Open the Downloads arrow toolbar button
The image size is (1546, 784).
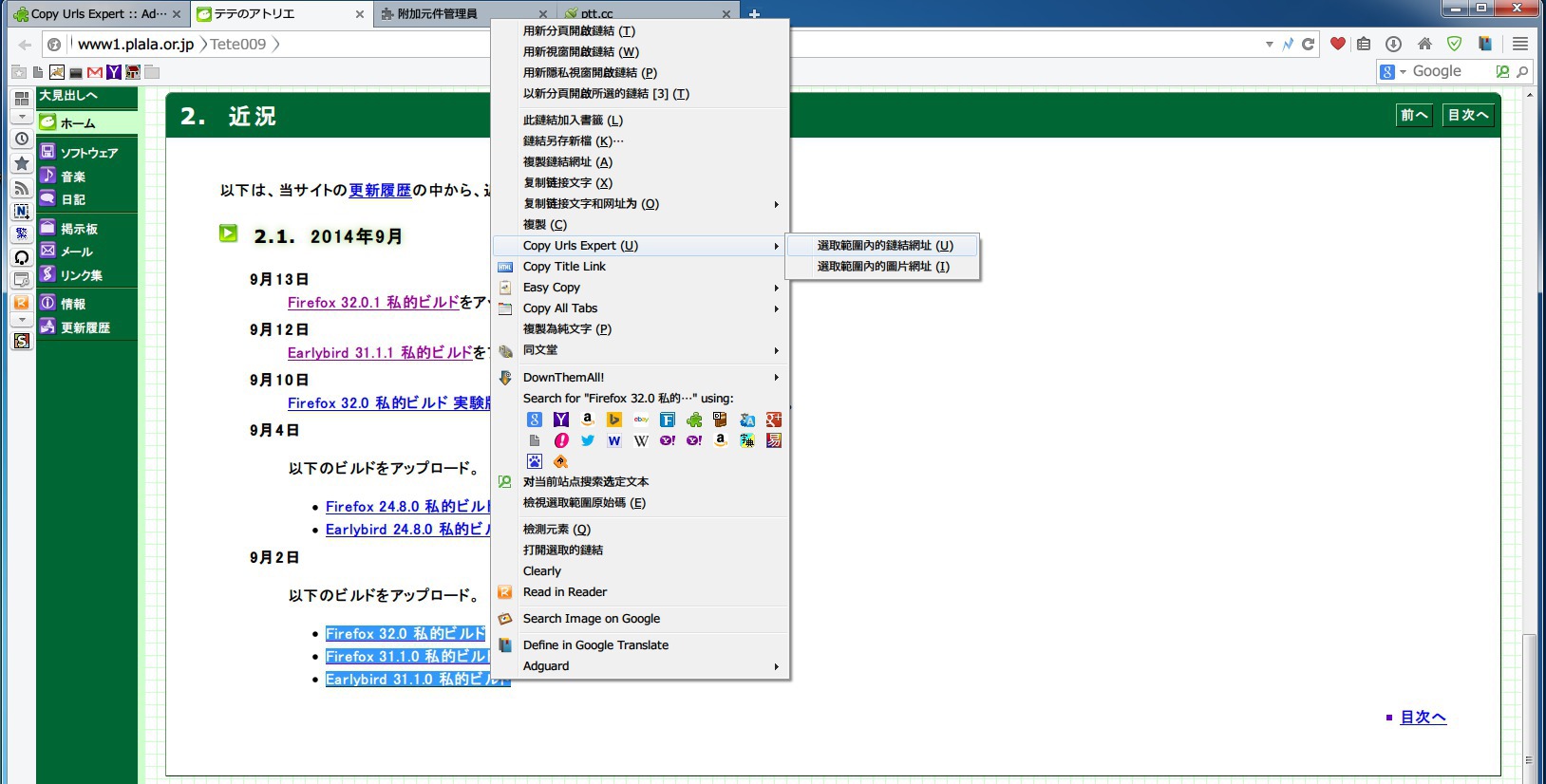(1393, 44)
